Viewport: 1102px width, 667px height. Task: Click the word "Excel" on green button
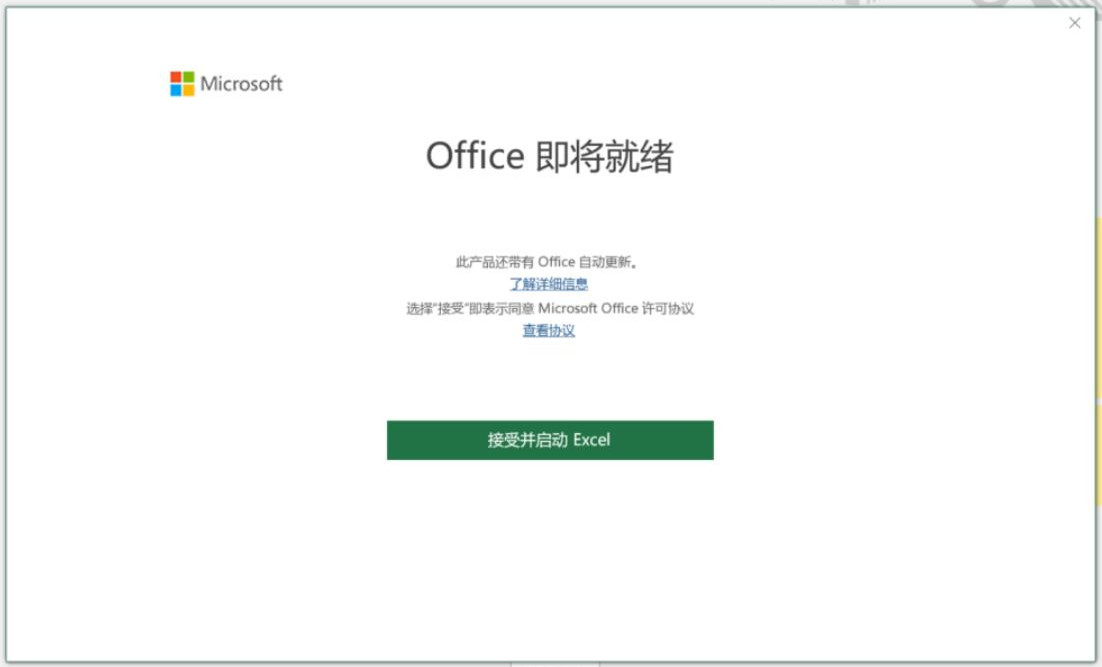pyautogui.click(x=591, y=440)
